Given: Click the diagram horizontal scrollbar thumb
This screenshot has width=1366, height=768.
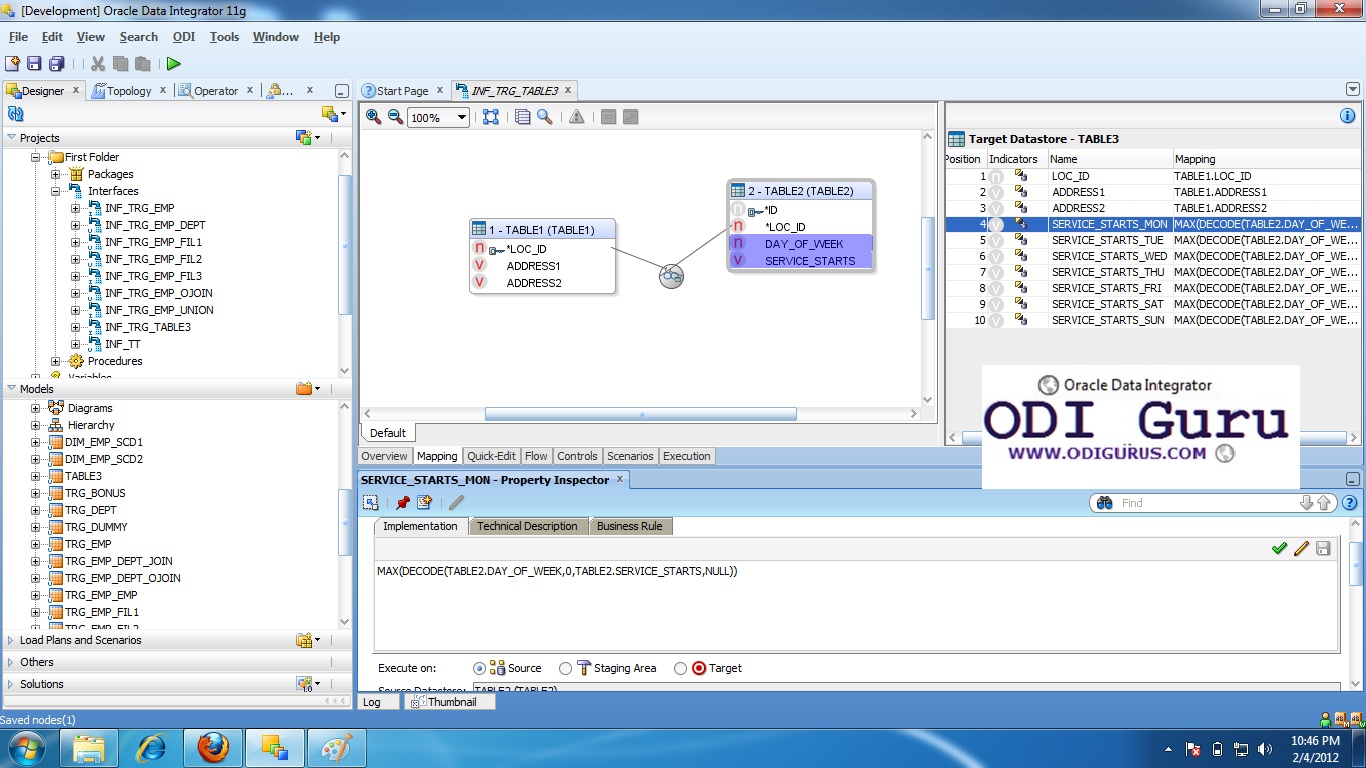Looking at the screenshot, I should point(641,413).
